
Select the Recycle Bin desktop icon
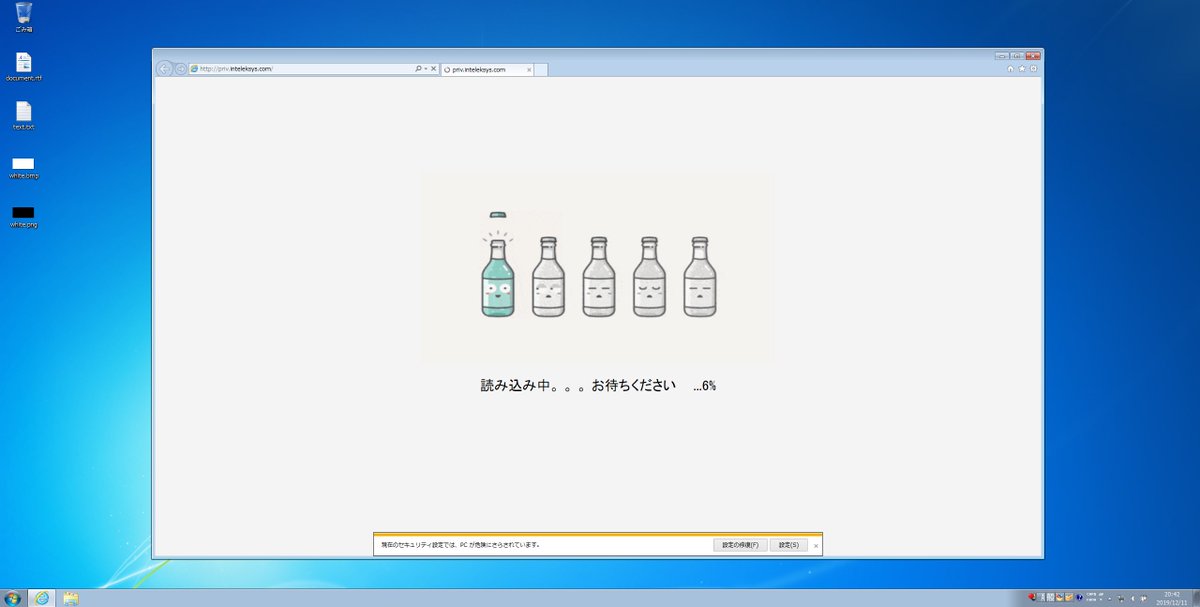tap(24, 17)
